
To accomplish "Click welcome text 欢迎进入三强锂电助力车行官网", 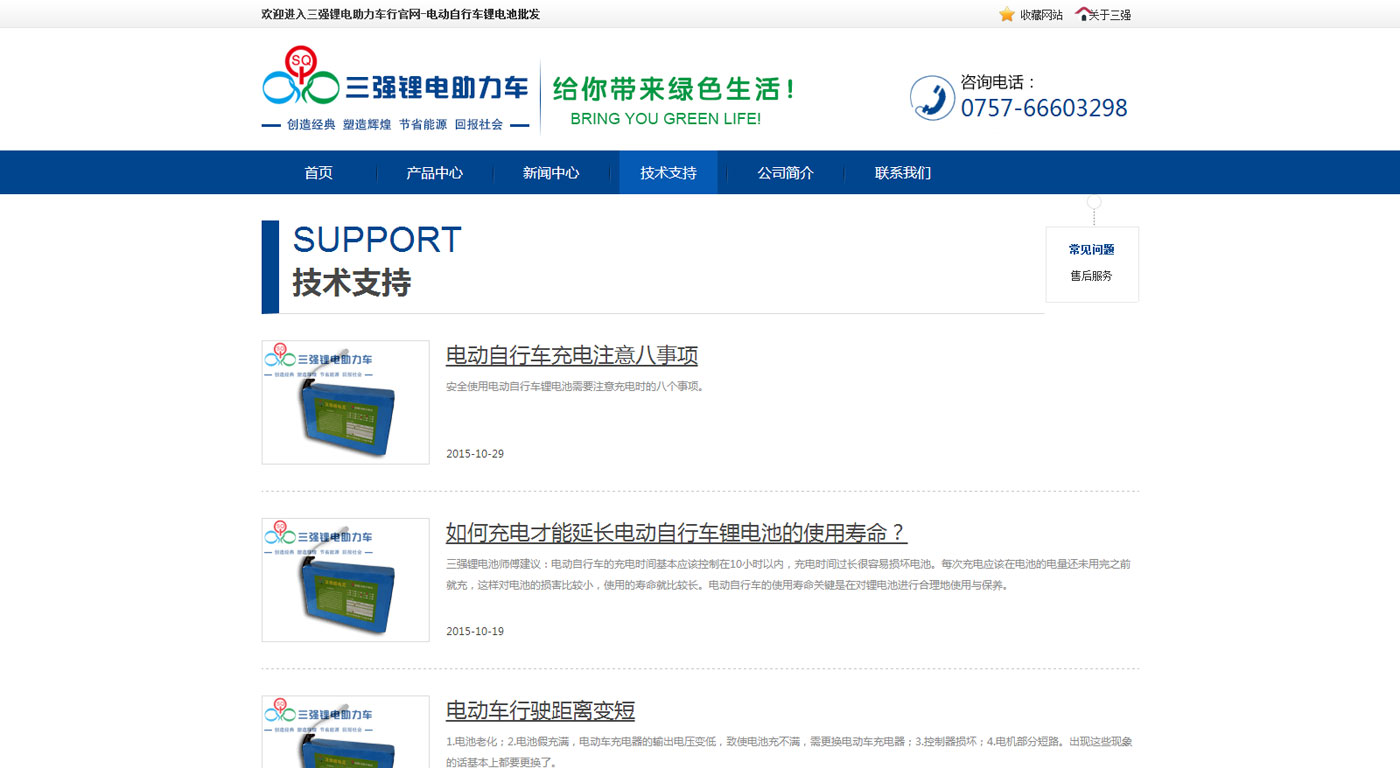I will [x=400, y=14].
